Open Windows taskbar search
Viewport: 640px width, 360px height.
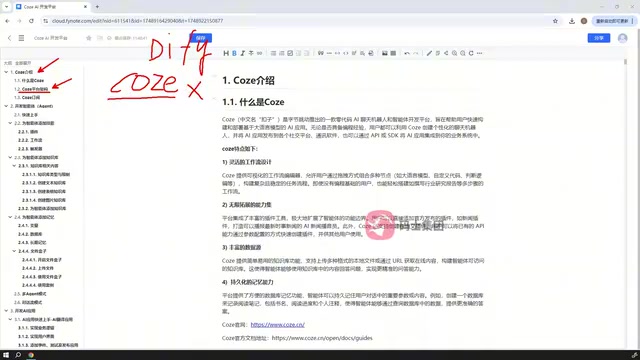pyautogui.click(x=18, y=355)
